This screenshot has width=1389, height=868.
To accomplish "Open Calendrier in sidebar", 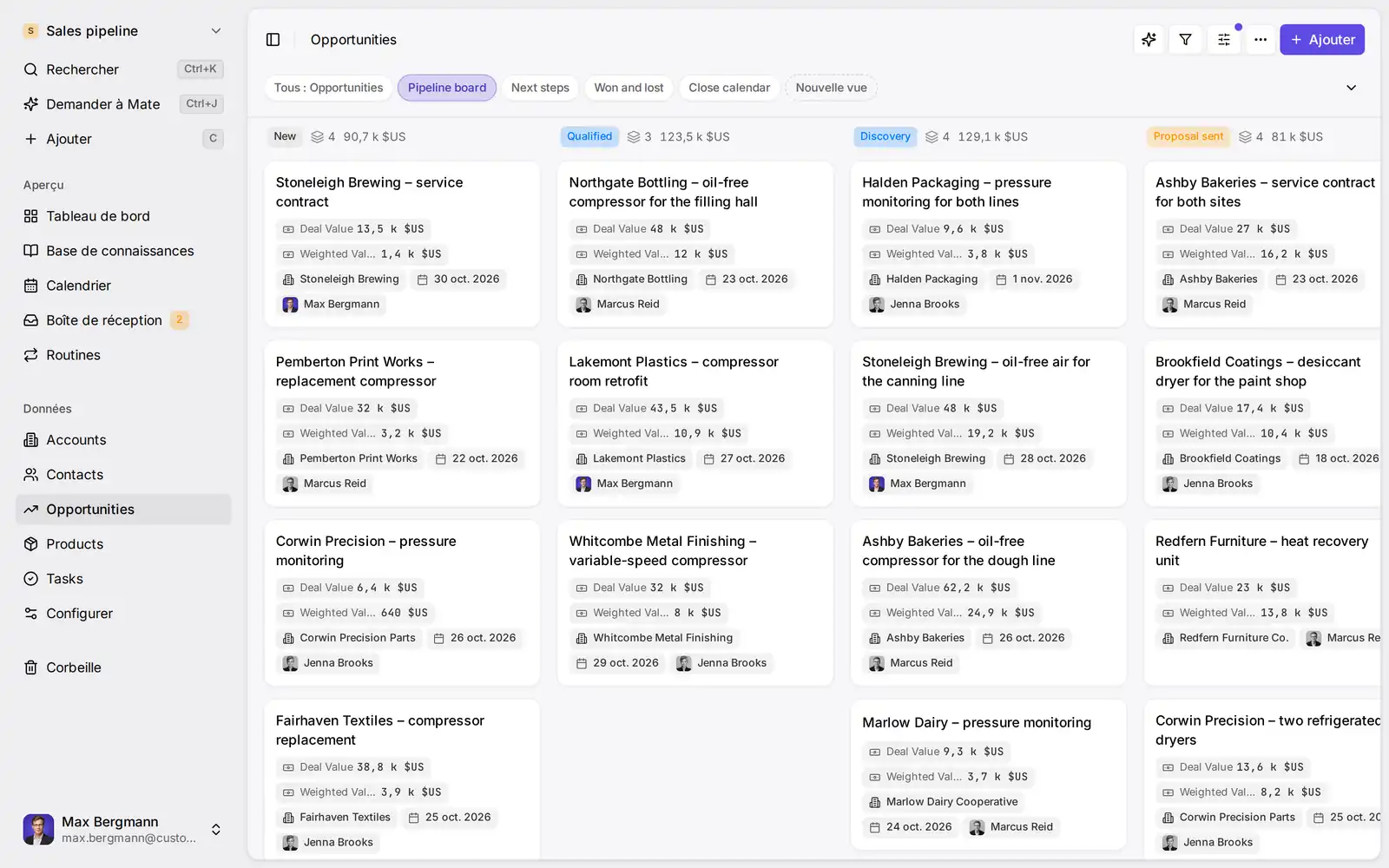I will pos(123,286).
